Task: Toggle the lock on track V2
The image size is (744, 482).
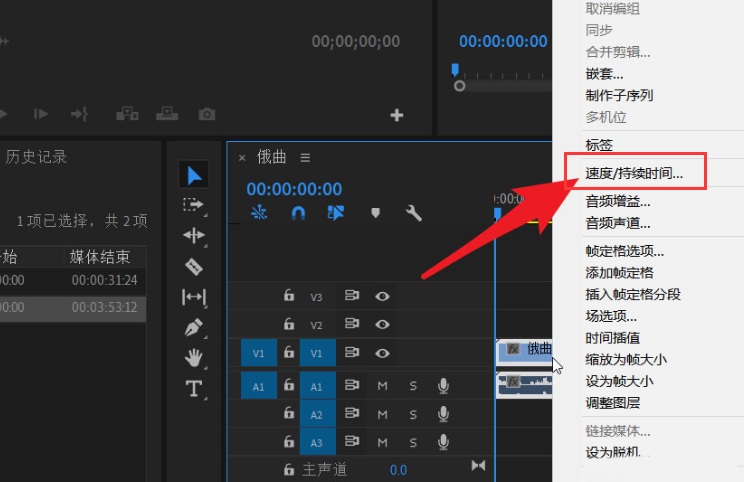Action: point(289,324)
